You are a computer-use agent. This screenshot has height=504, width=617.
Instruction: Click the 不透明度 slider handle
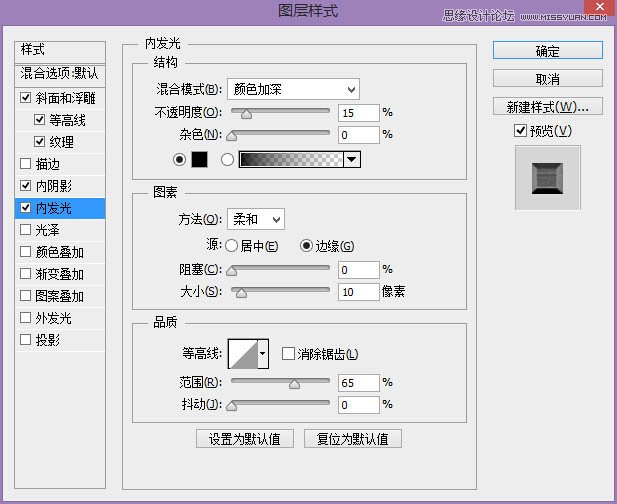246,114
